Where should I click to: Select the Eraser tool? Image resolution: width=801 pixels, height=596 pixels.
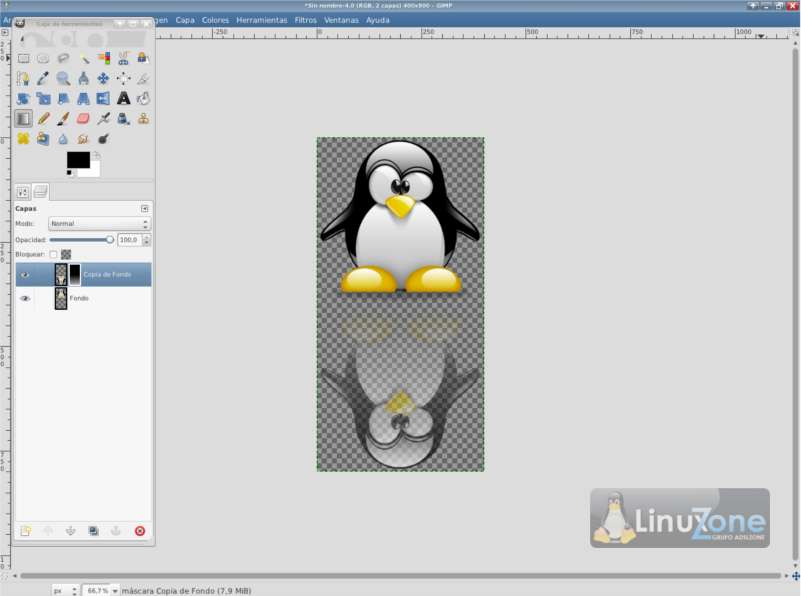84,118
